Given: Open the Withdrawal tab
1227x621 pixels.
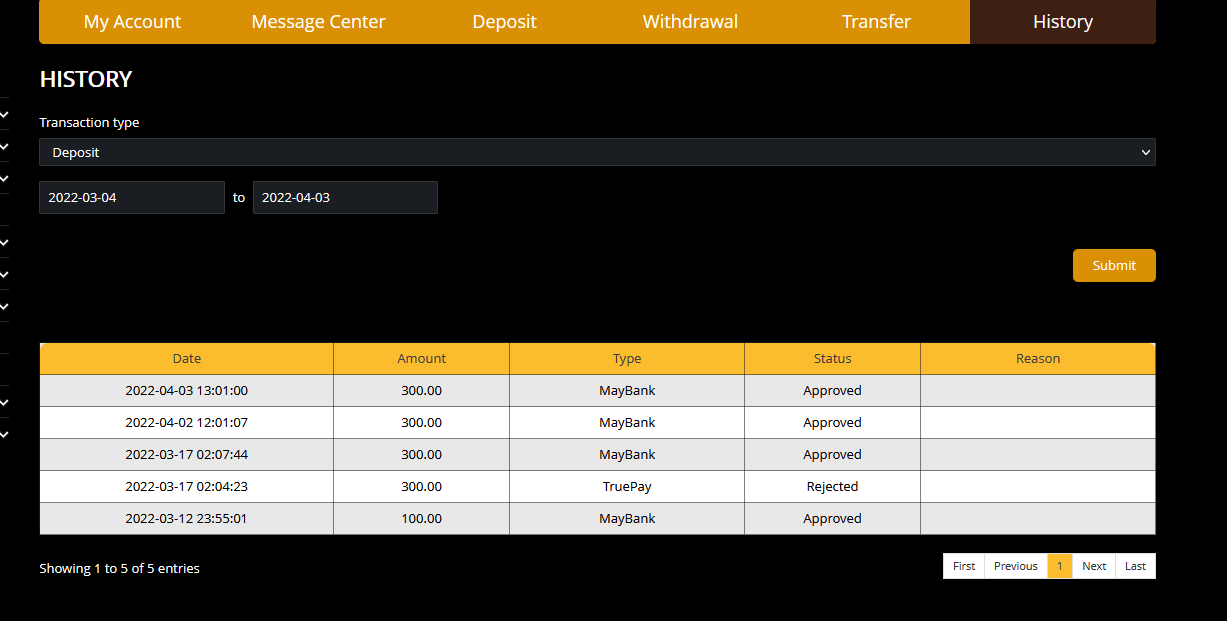Looking at the screenshot, I should coord(690,22).
